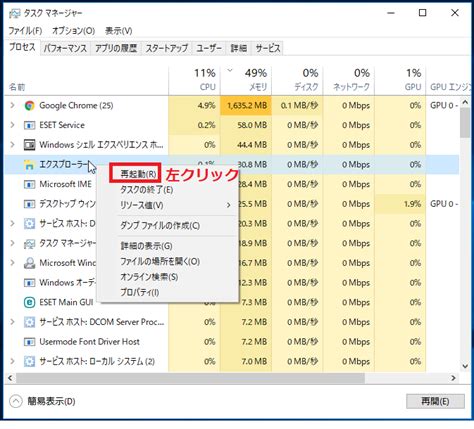Open プロパティ(I) from context menu
Image resolution: width=474 pixels, height=429 pixels.
[139, 292]
